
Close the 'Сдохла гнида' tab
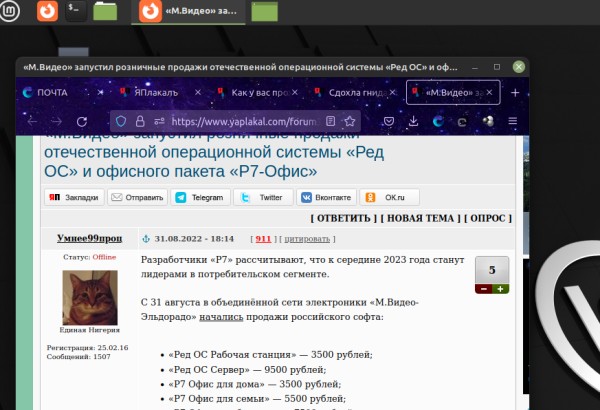coord(393,93)
